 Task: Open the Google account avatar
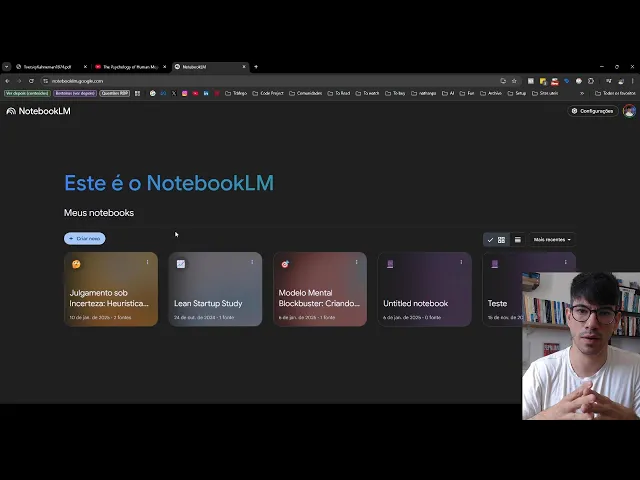629,111
